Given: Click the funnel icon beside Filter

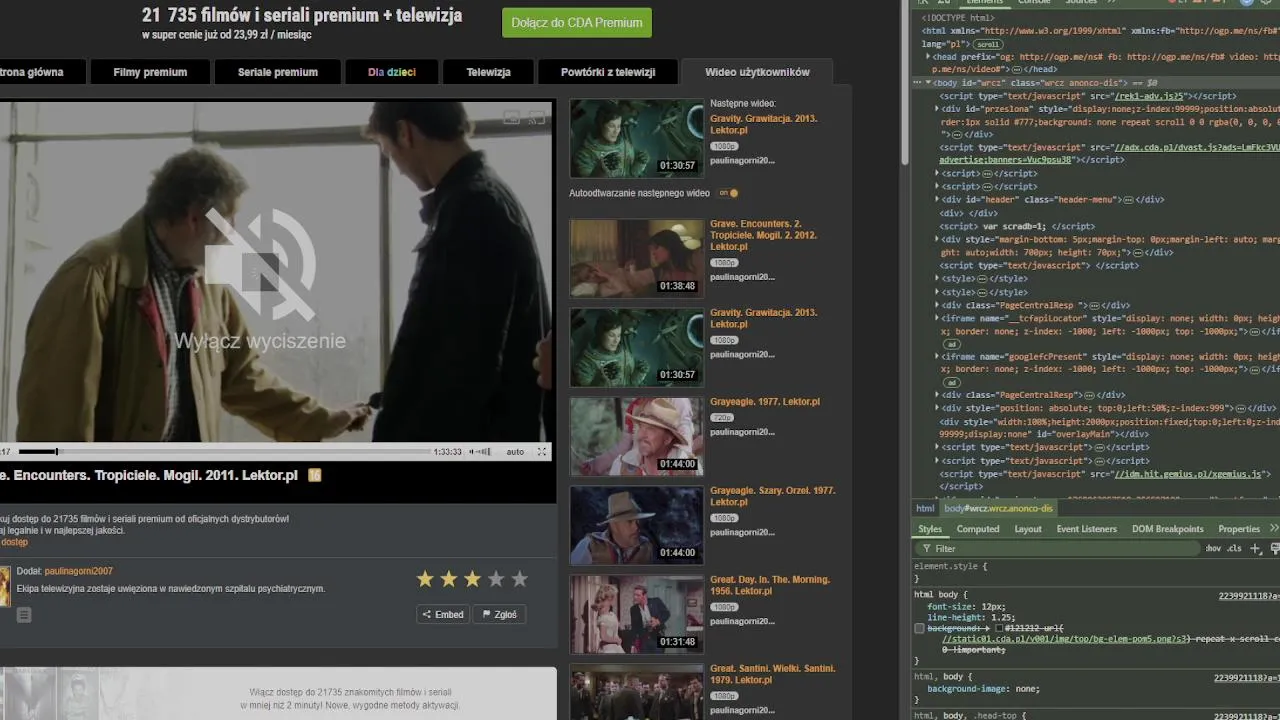Looking at the screenshot, I should click(x=925, y=548).
